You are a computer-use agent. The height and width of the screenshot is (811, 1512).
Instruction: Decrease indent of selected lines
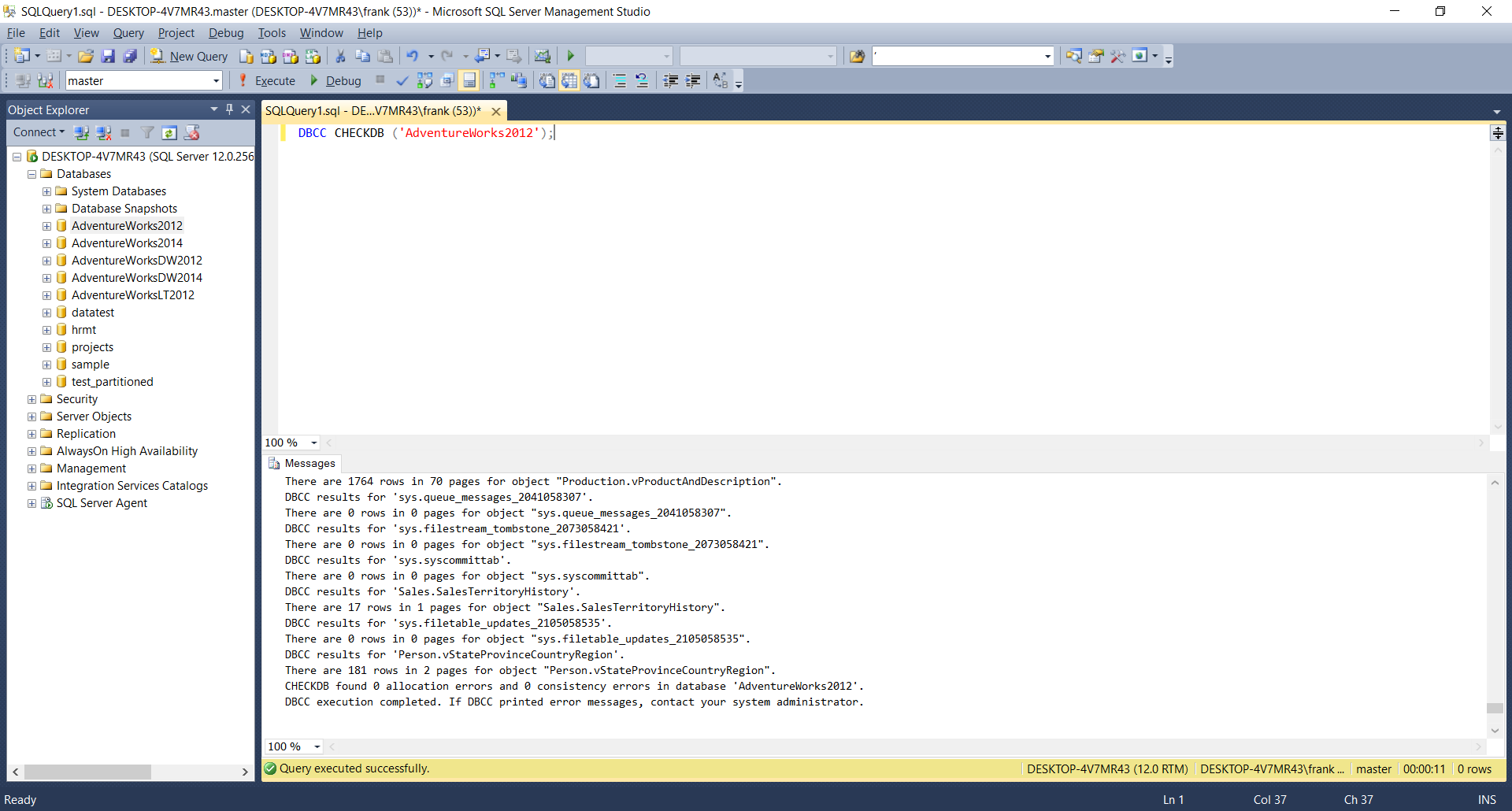pyautogui.click(x=671, y=80)
